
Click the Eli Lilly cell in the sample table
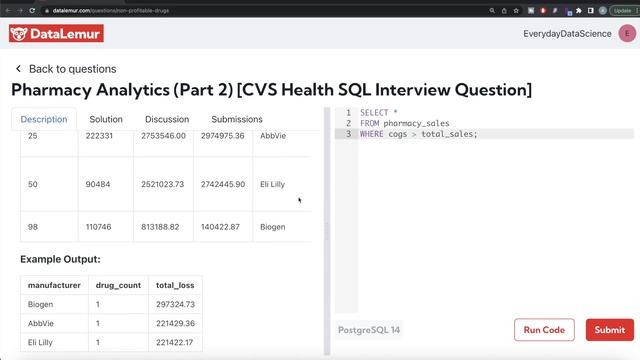click(x=272, y=184)
